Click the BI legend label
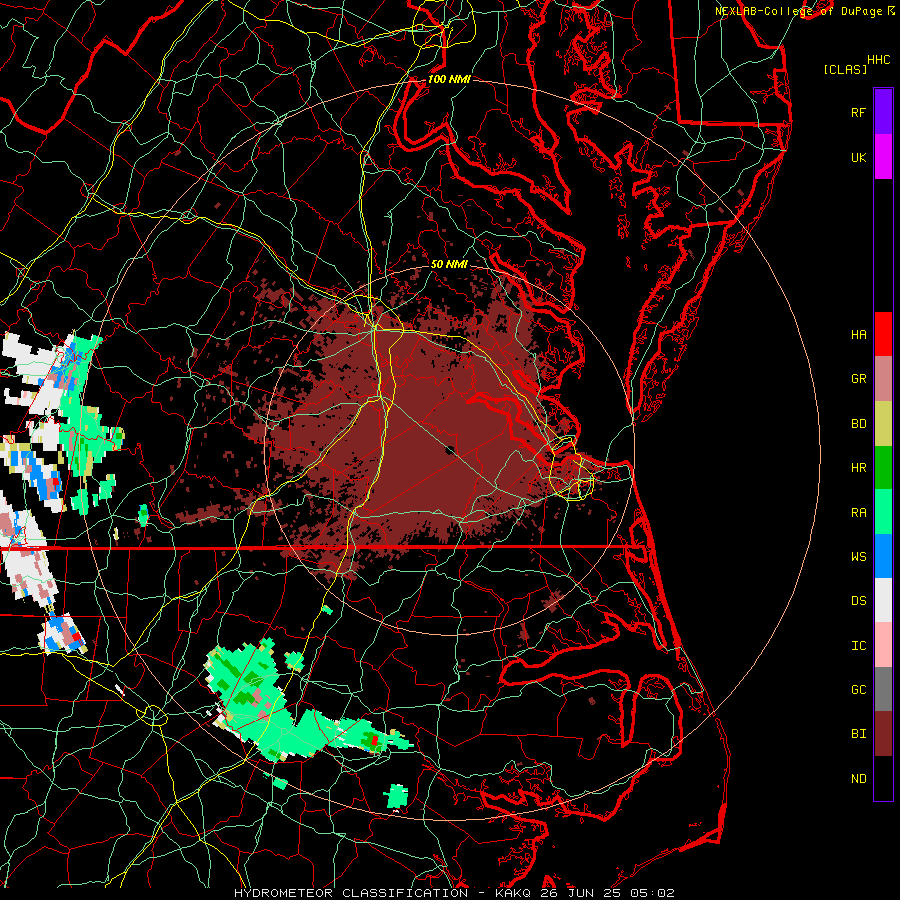 click(x=858, y=734)
